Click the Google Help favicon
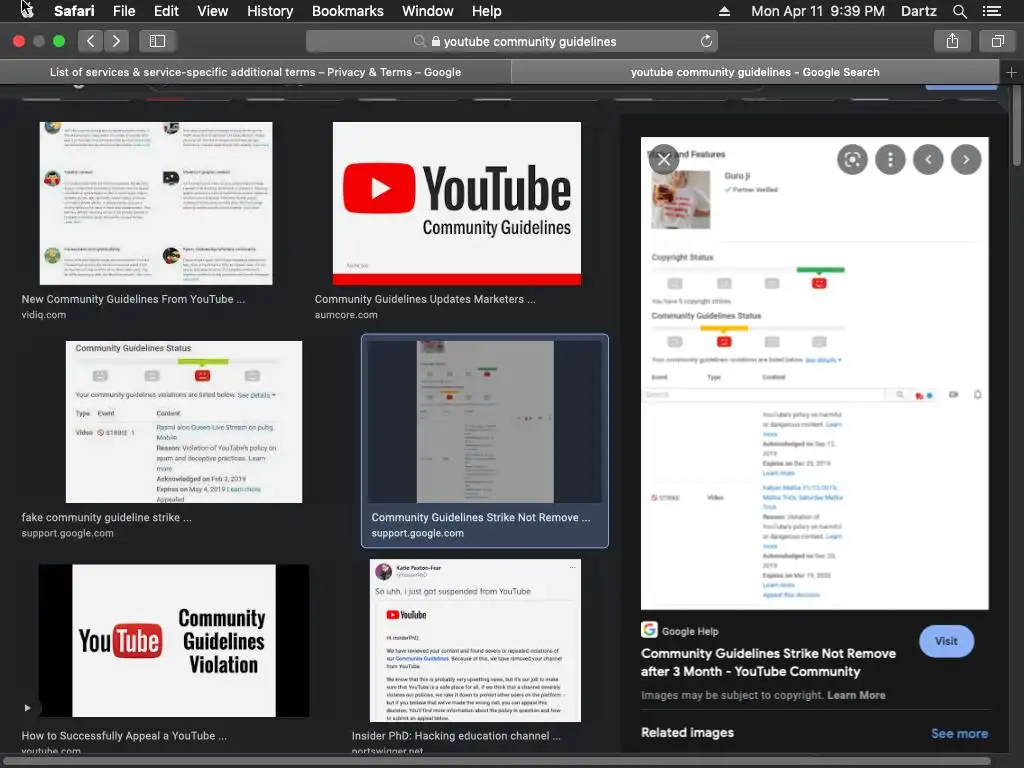 (x=648, y=630)
